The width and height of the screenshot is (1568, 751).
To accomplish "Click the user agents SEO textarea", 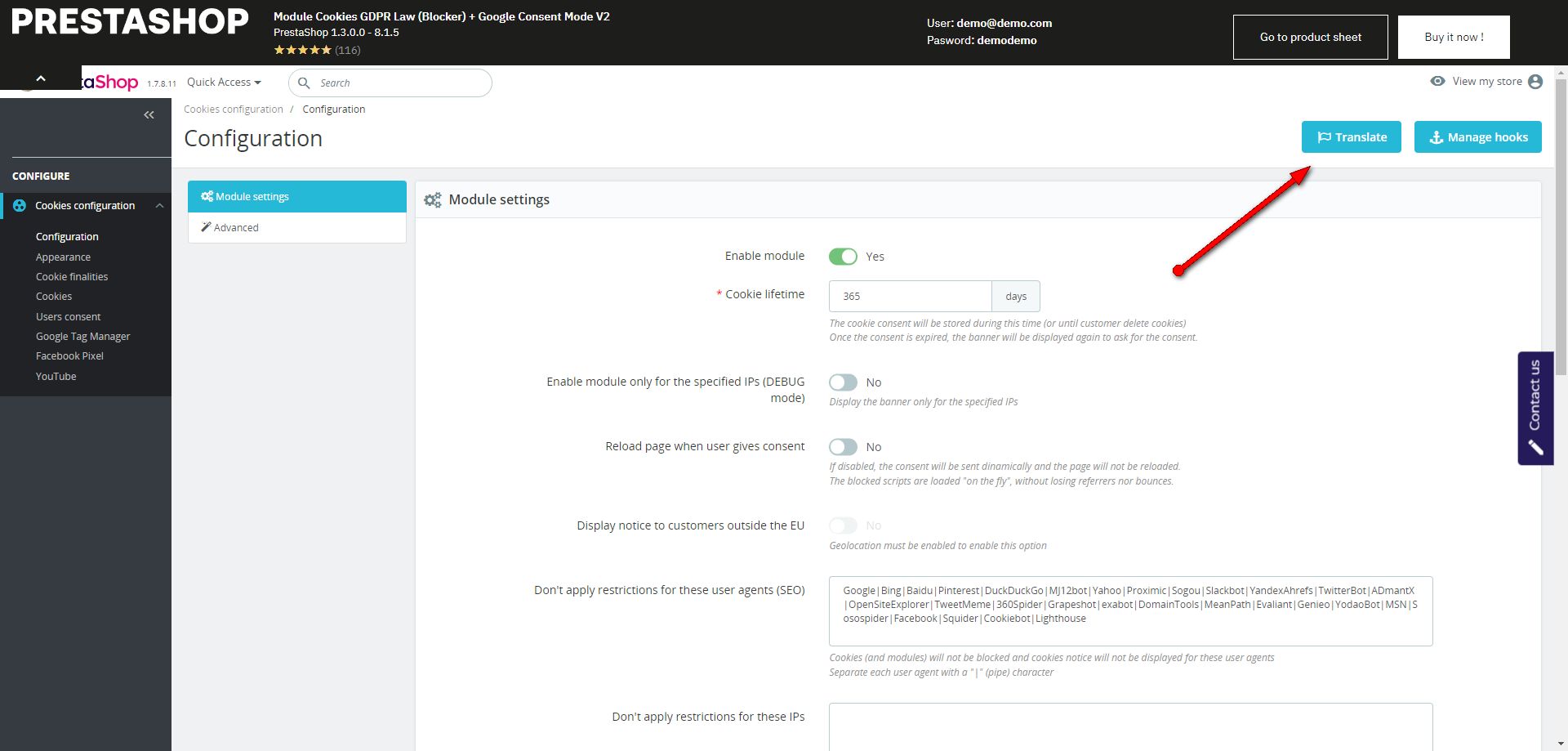I will point(1131,611).
